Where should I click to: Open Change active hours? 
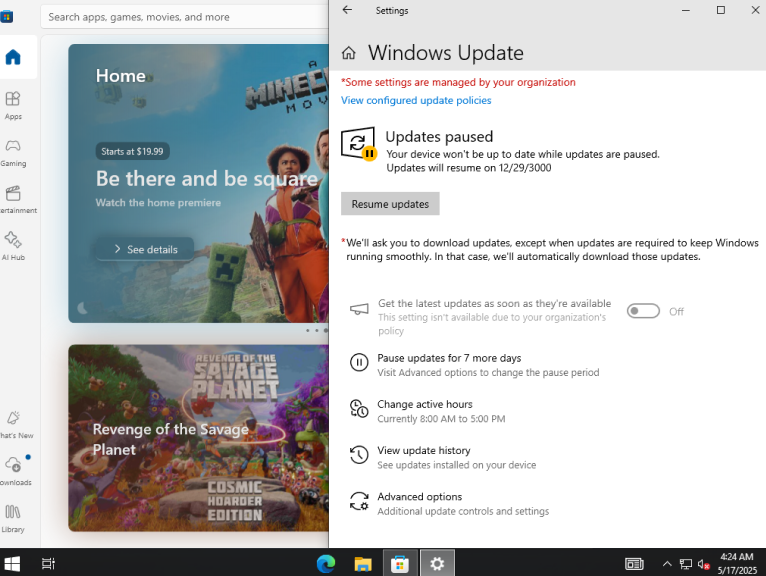tap(425, 405)
